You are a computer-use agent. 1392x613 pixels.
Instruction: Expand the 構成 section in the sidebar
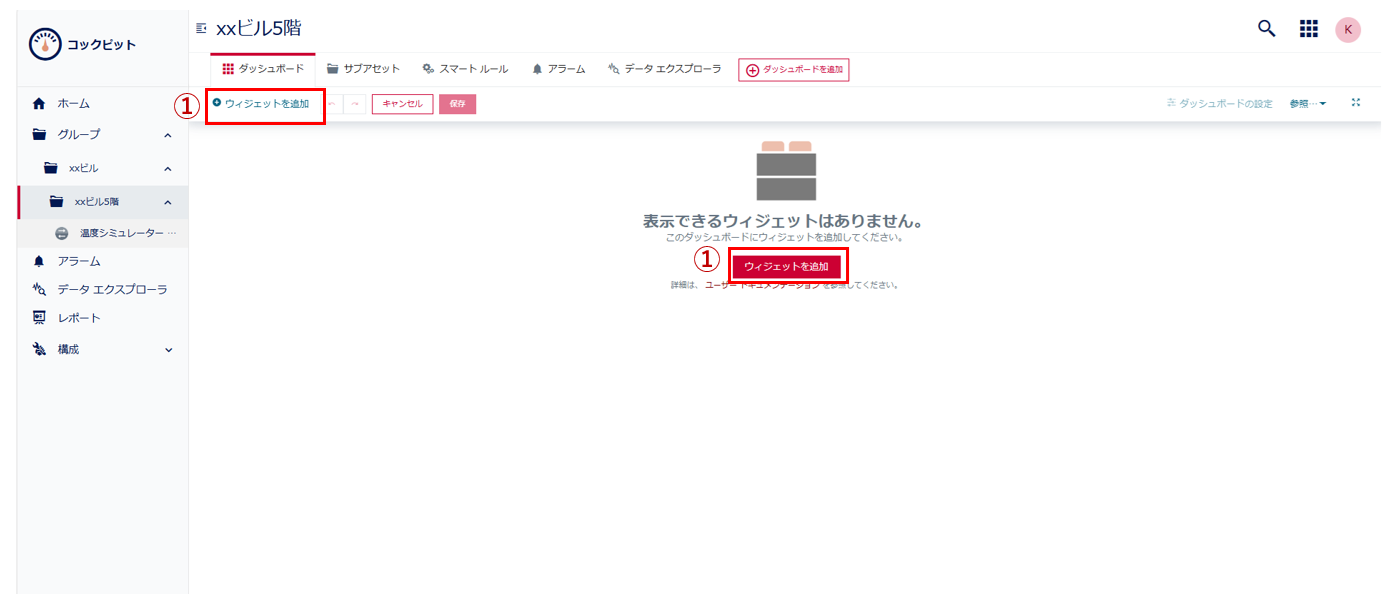click(167, 349)
